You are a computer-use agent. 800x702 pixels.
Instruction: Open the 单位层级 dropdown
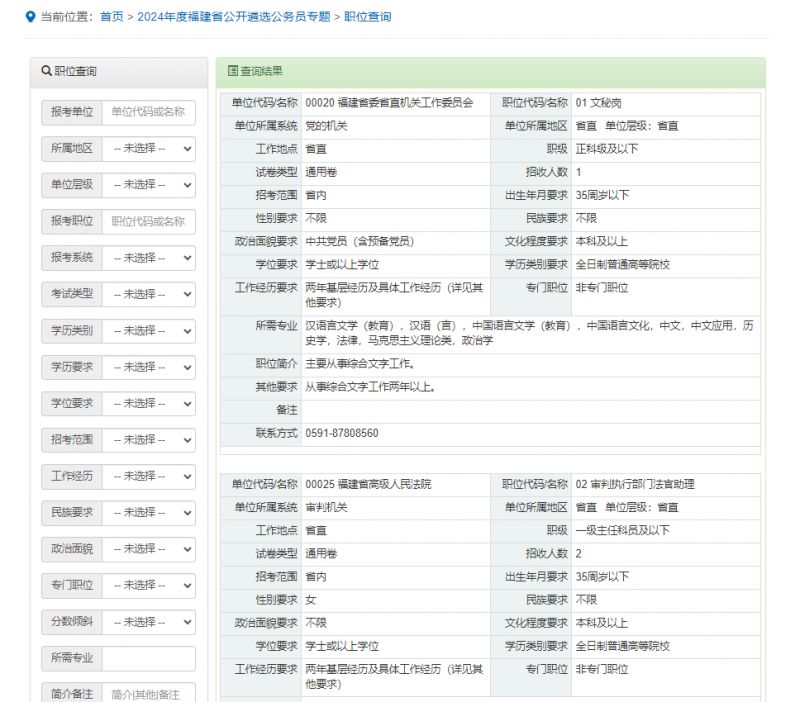click(x=148, y=185)
